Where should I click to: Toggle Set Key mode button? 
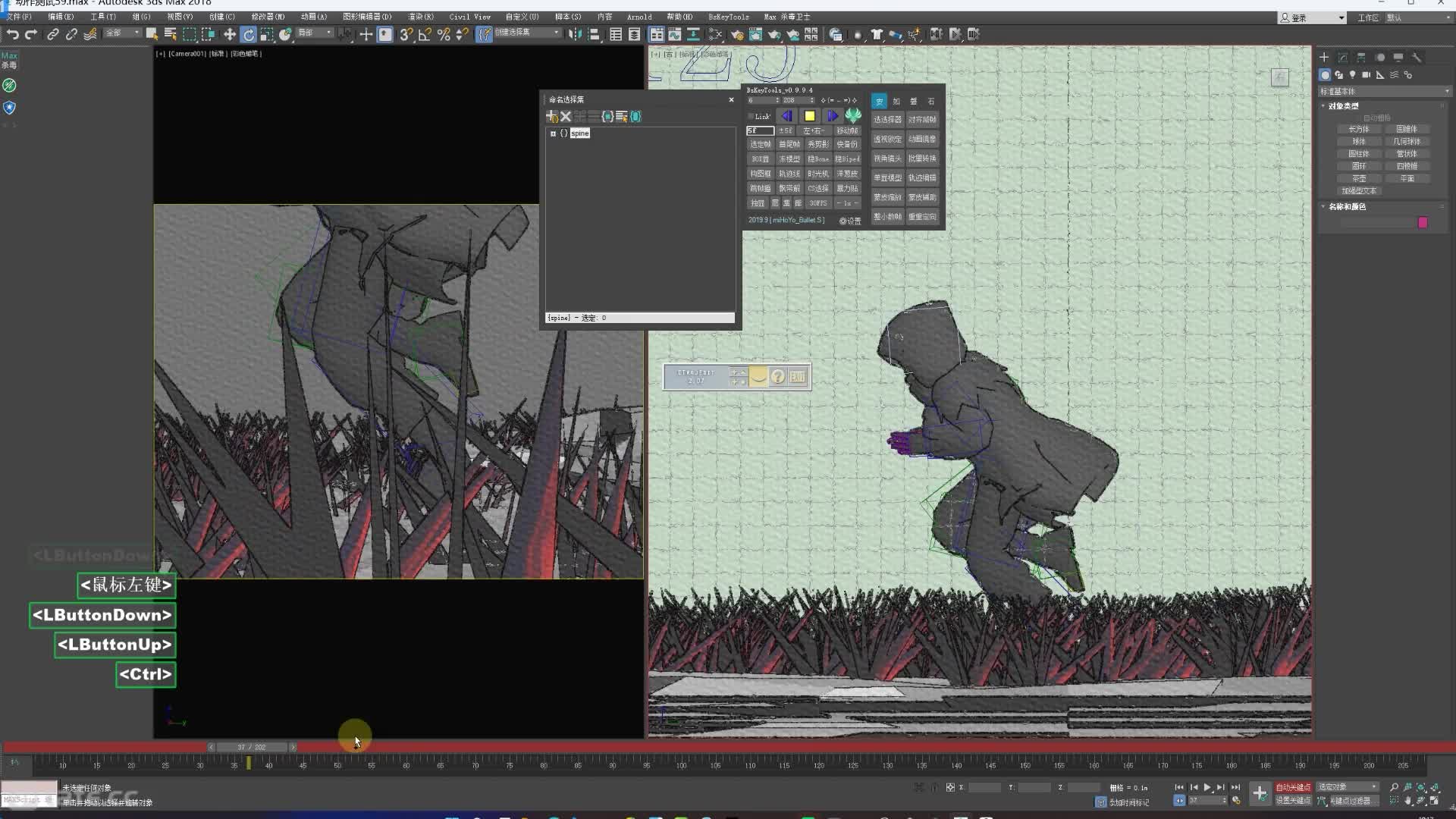click(x=1292, y=801)
